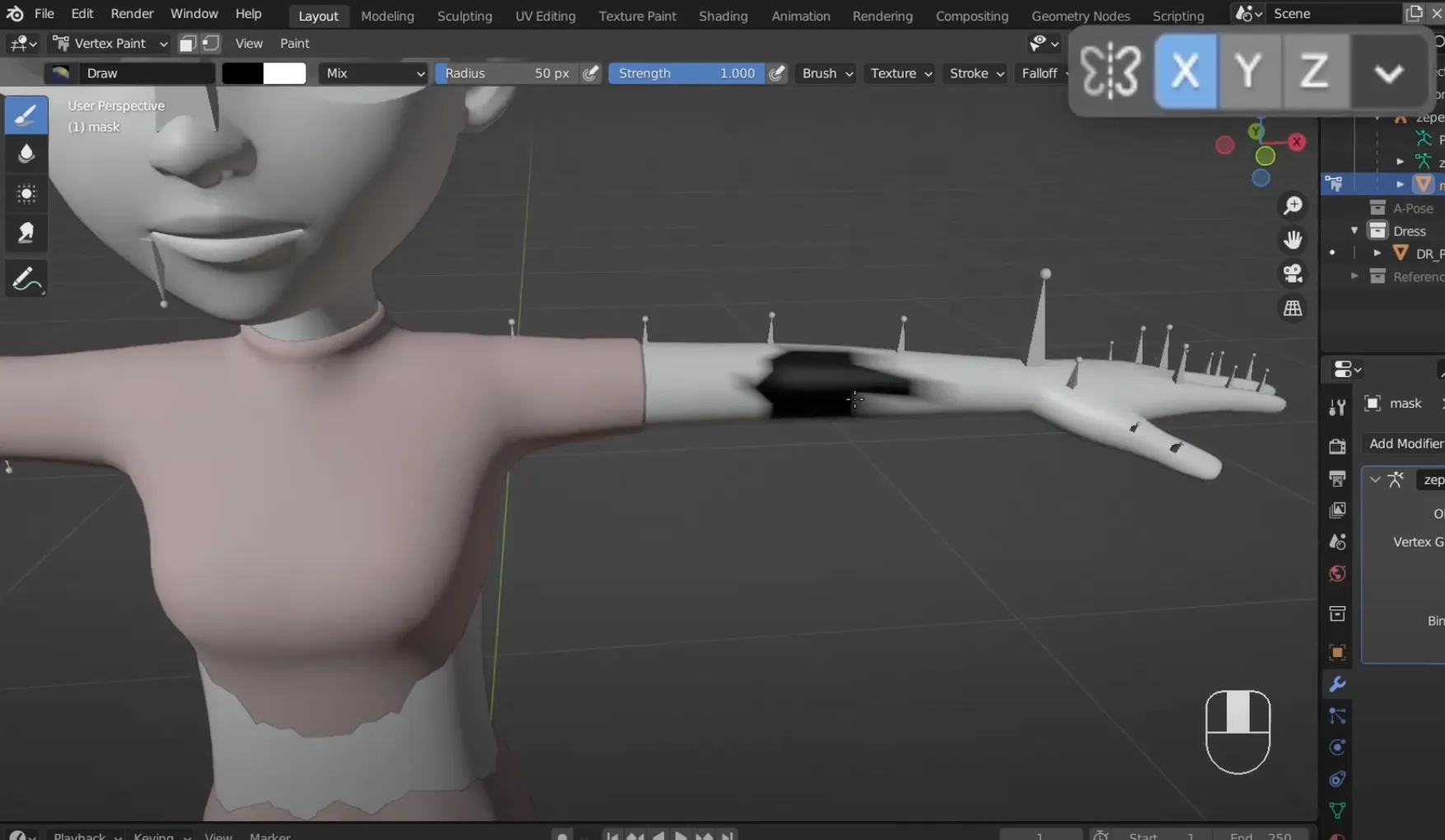This screenshot has width=1445, height=840.
Task: Open the Edit menu
Action: tap(82, 14)
